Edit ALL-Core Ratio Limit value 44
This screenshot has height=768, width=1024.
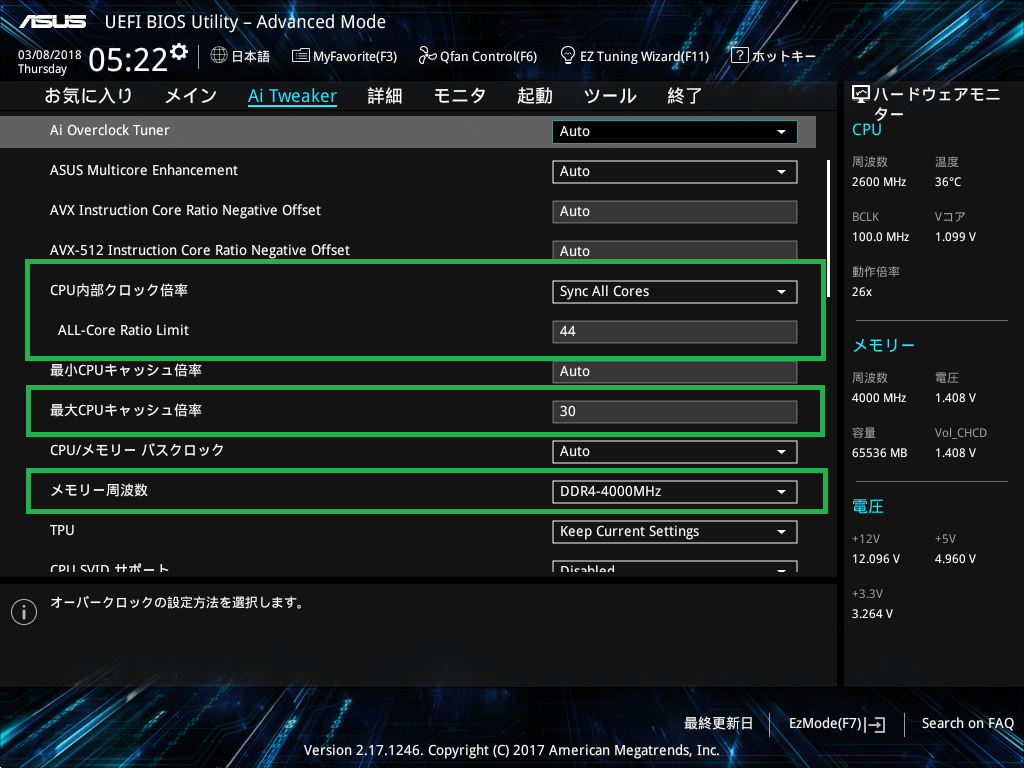click(x=675, y=332)
